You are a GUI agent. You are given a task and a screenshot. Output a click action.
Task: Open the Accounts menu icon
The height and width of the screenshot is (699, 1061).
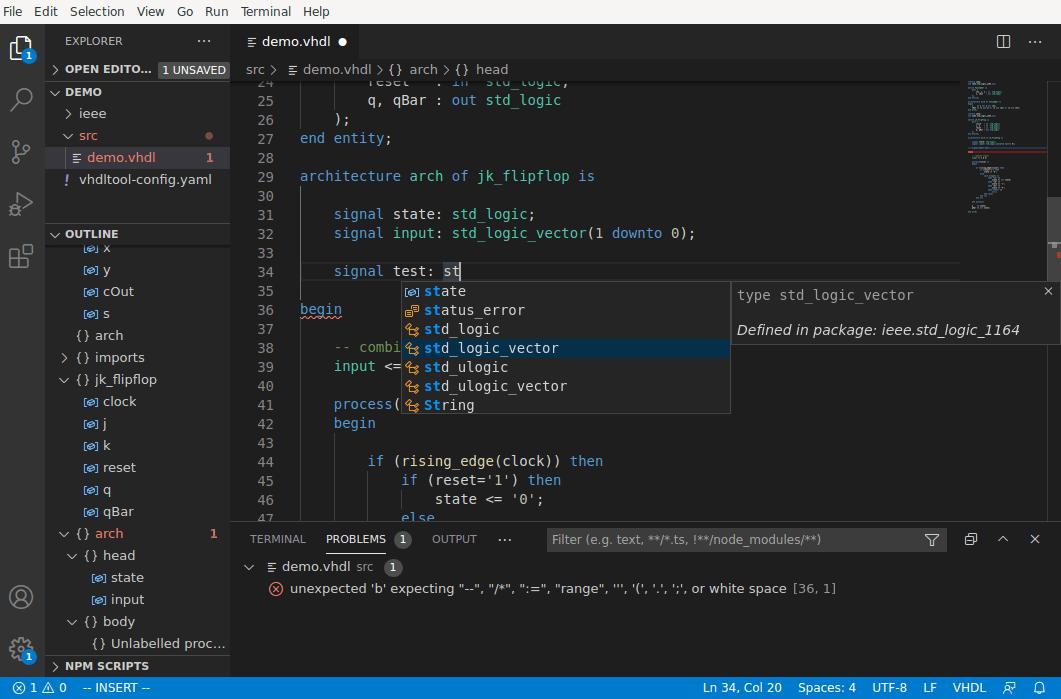[21, 597]
